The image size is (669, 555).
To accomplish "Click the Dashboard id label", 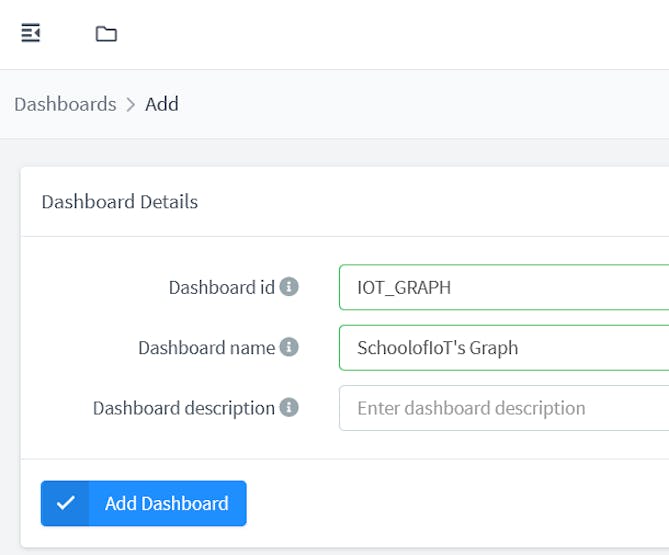I will click(x=221, y=288).
